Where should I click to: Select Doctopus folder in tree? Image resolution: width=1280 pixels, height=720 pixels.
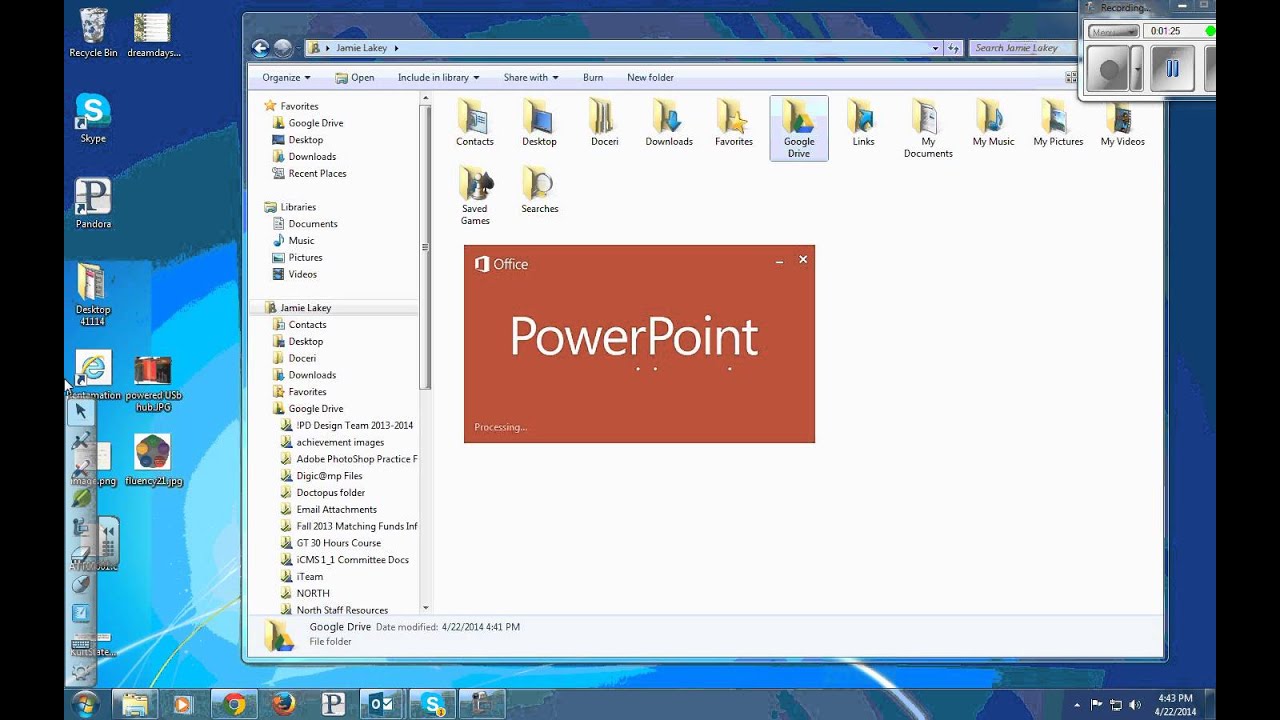coord(330,492)
